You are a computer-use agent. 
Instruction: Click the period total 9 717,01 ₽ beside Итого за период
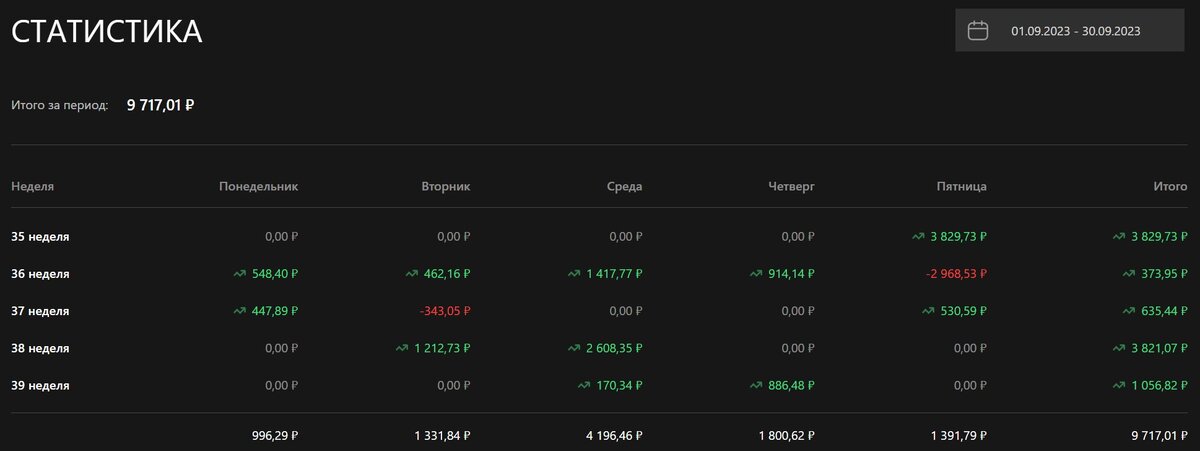[160, 103]
